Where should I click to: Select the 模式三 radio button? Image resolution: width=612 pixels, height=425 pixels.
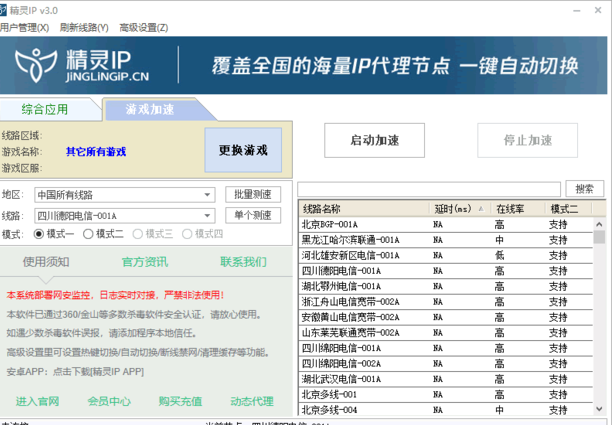(153, 234)
